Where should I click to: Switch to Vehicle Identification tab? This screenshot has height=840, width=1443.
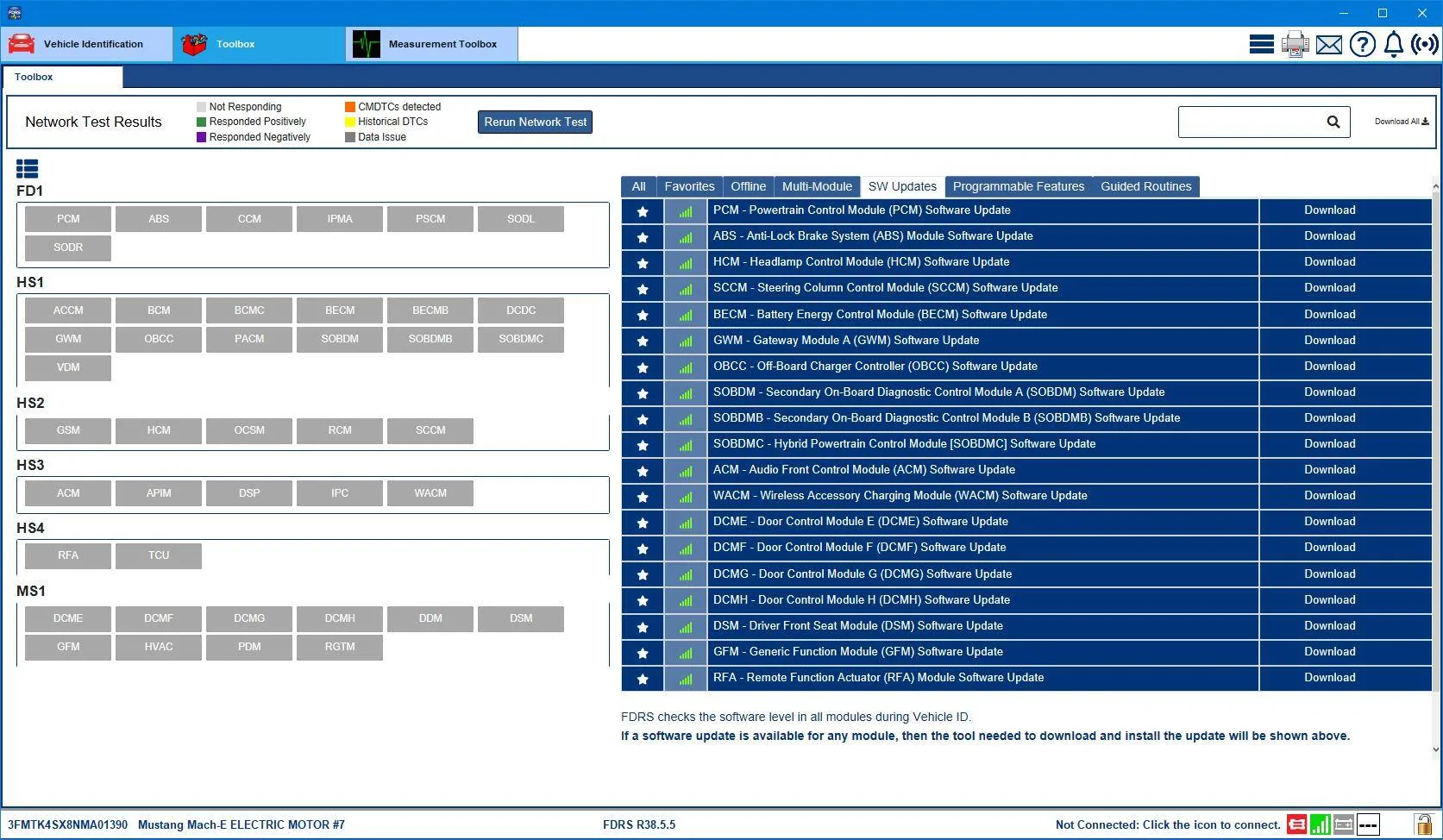click(86, 44)
